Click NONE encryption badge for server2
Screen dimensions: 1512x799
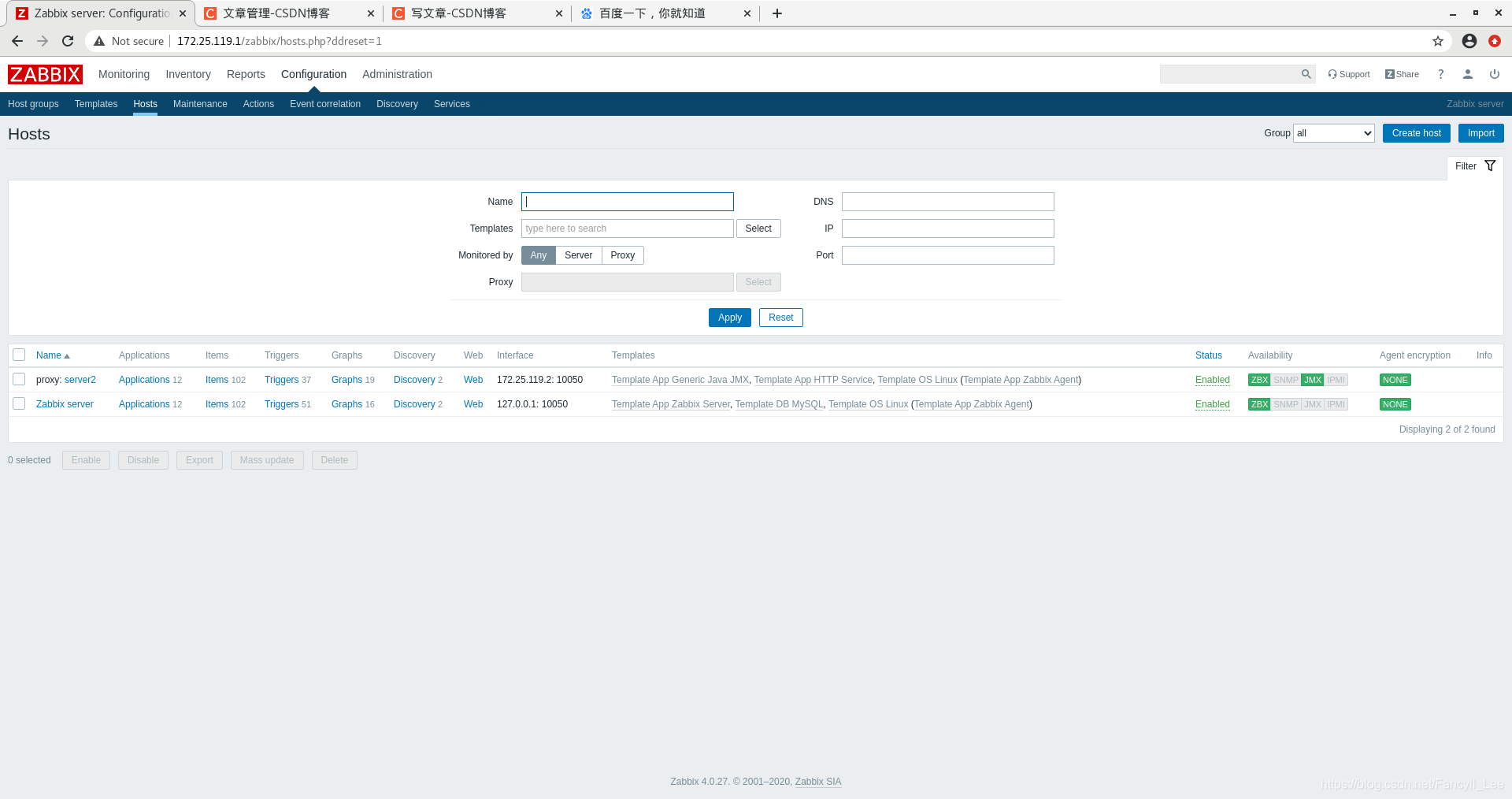pyautogui.click(x=1395, y=380)
